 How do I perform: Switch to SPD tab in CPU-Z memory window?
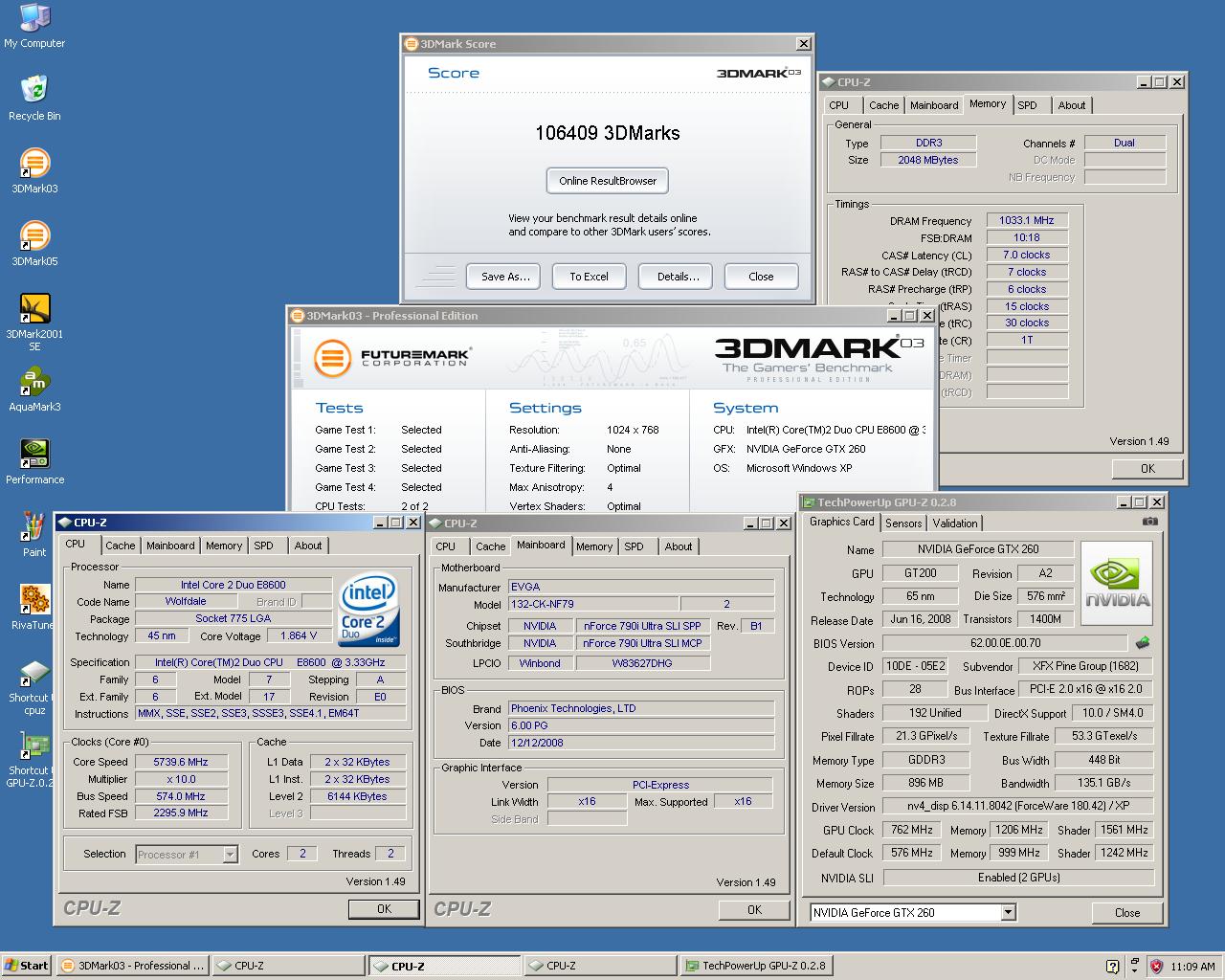click(1027, 105)
